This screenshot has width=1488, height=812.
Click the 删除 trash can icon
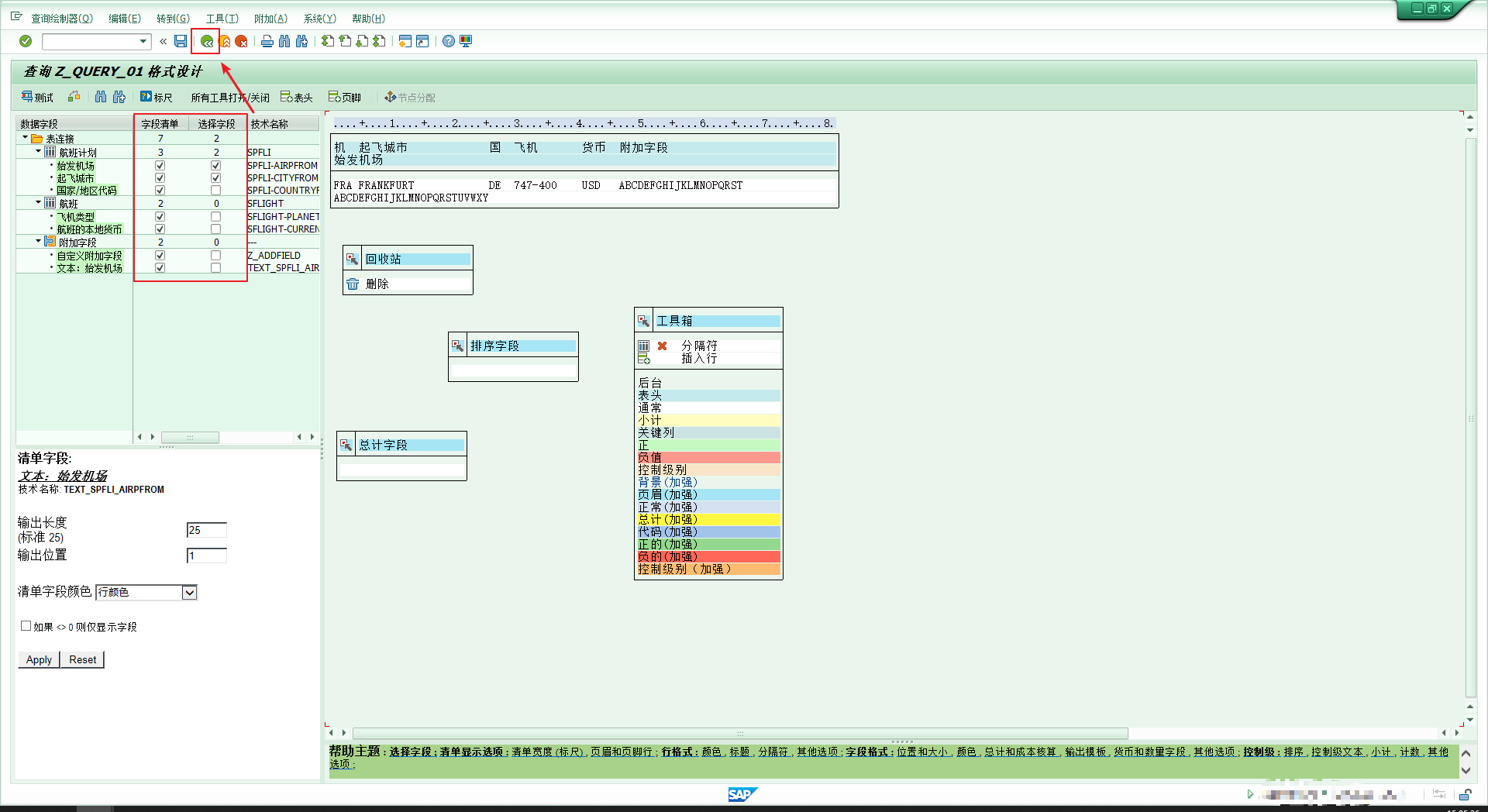(353, 284)
